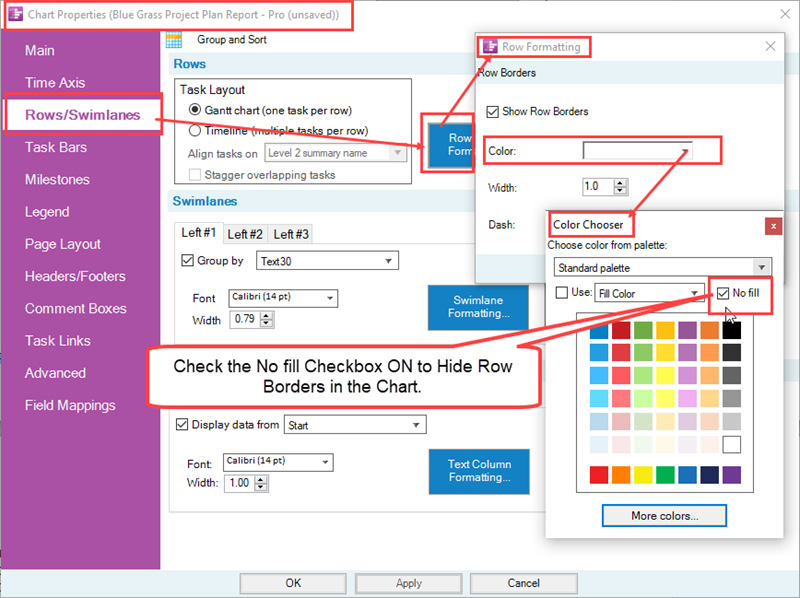The height and width of the screenshot is (598, 800).
Task: Click Row Formatting dialog app icon
Action: (x=490, y=46)
